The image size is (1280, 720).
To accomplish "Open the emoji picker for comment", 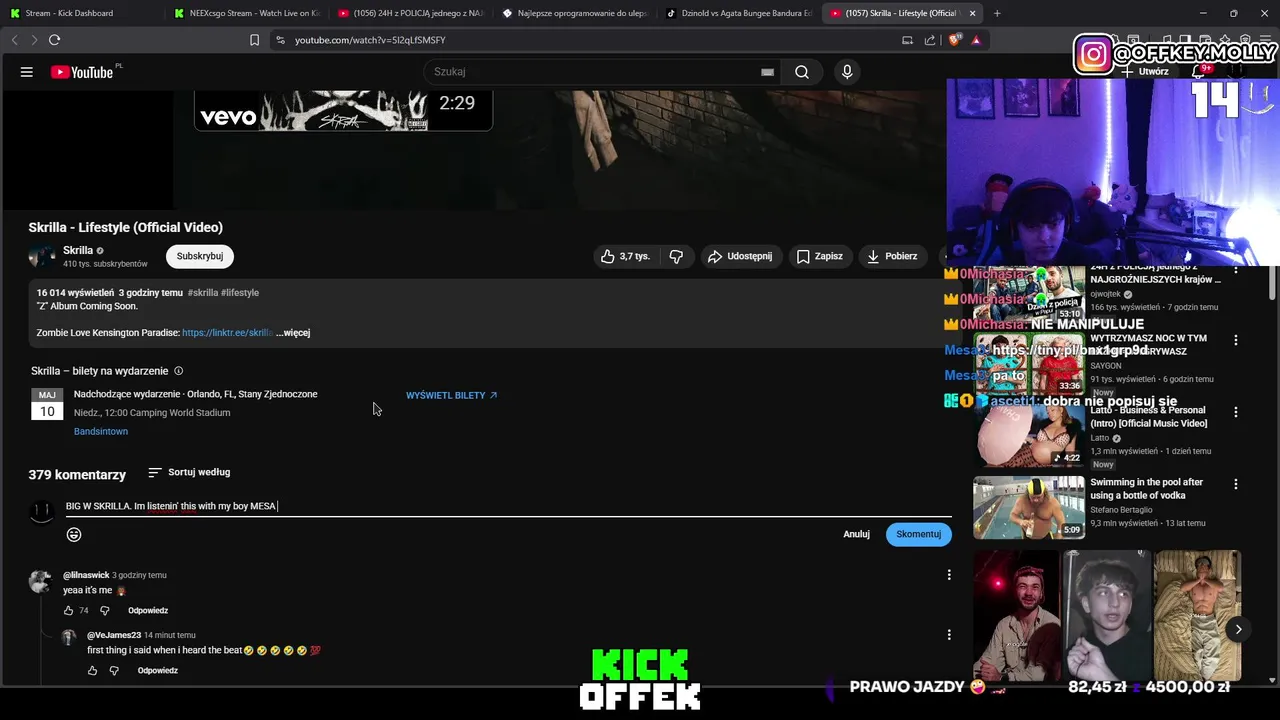I will tap(74, 534).
